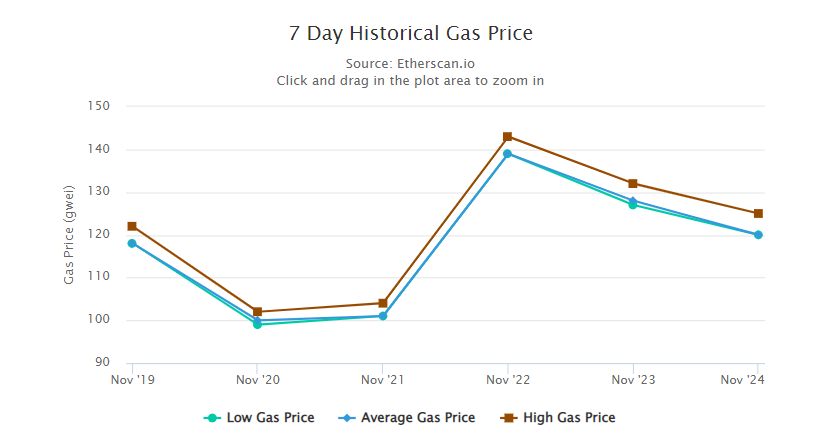Click Average Gas Price point at Nov '22

click(x=508, y=154)
